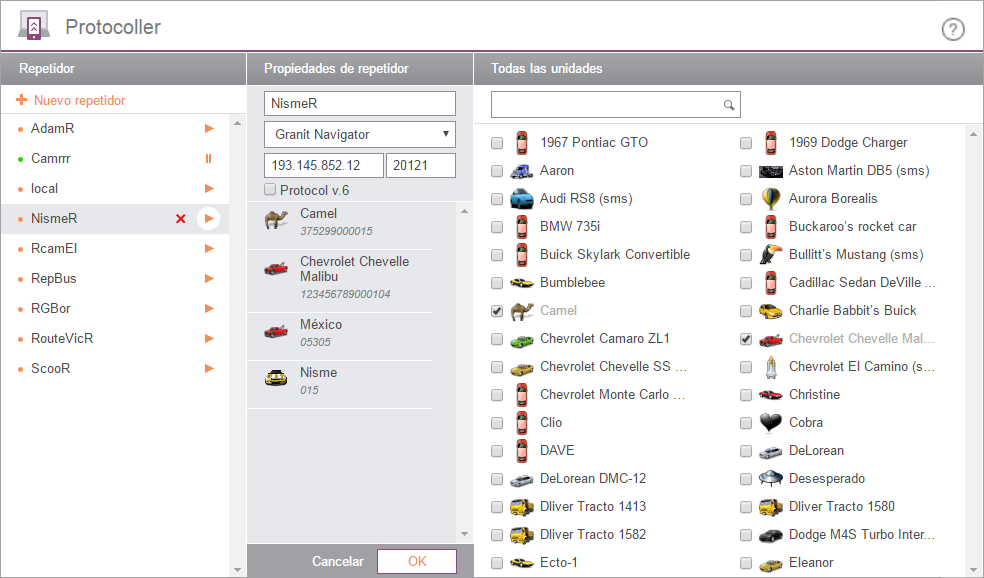Click the plus icon for Nuevo repetidor
984x578 pixels.
pyautogui.click(x=22, y=100)
